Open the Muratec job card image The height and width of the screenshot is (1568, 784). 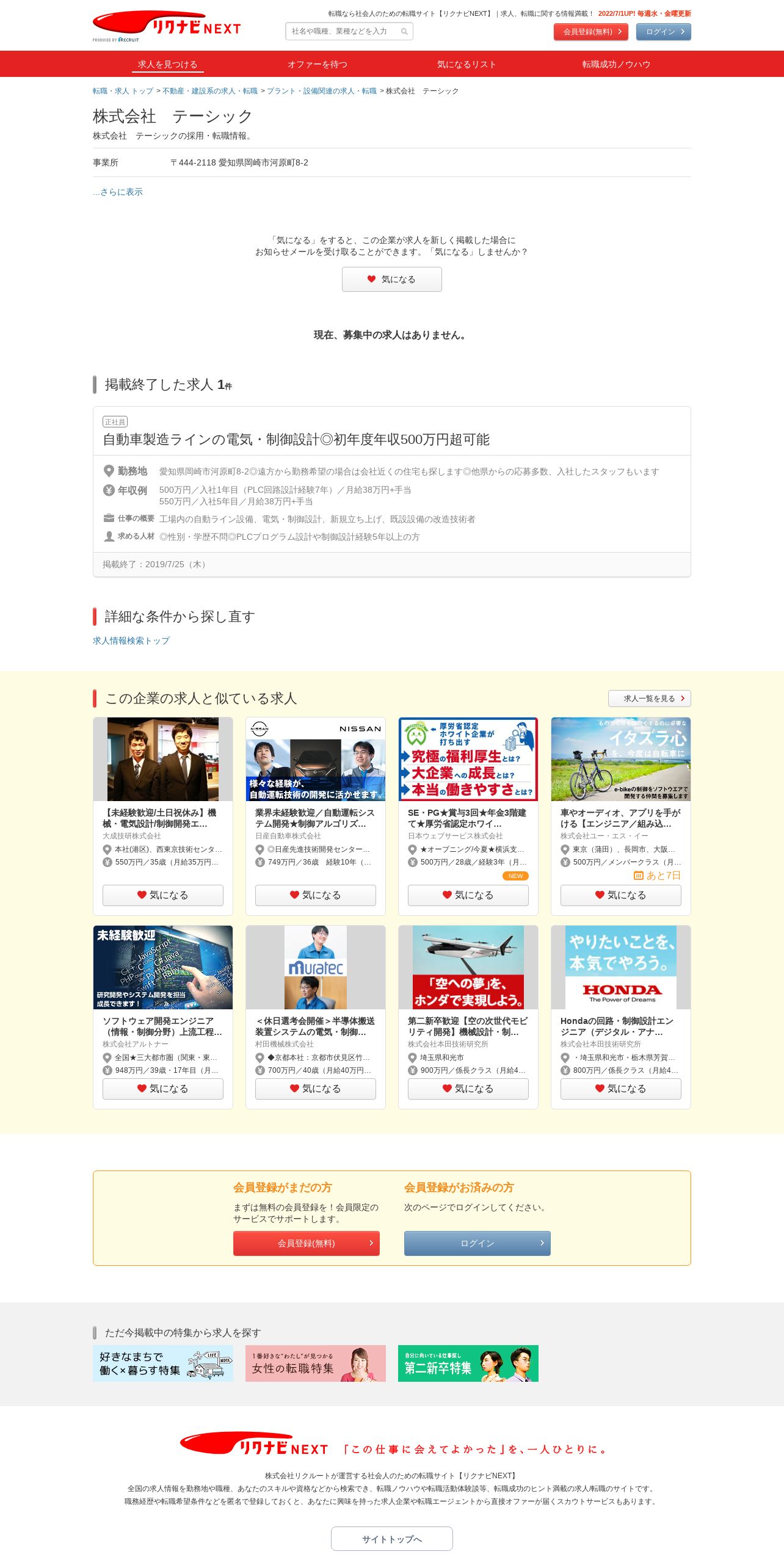316,967
